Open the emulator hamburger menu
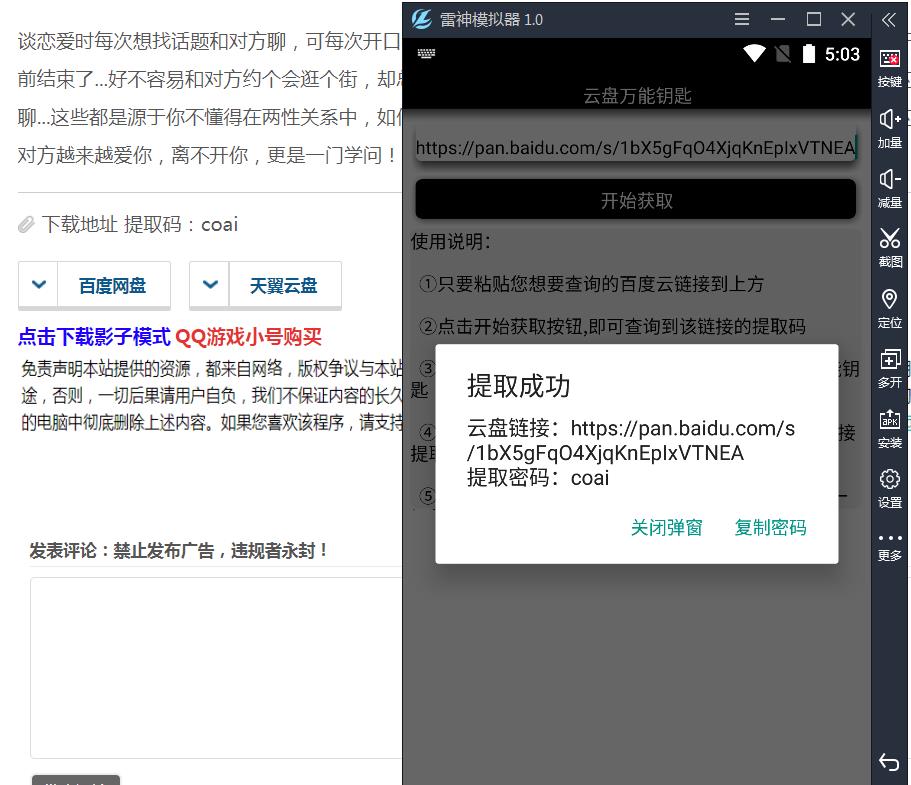Screen dimensions: 911x785 741,19
